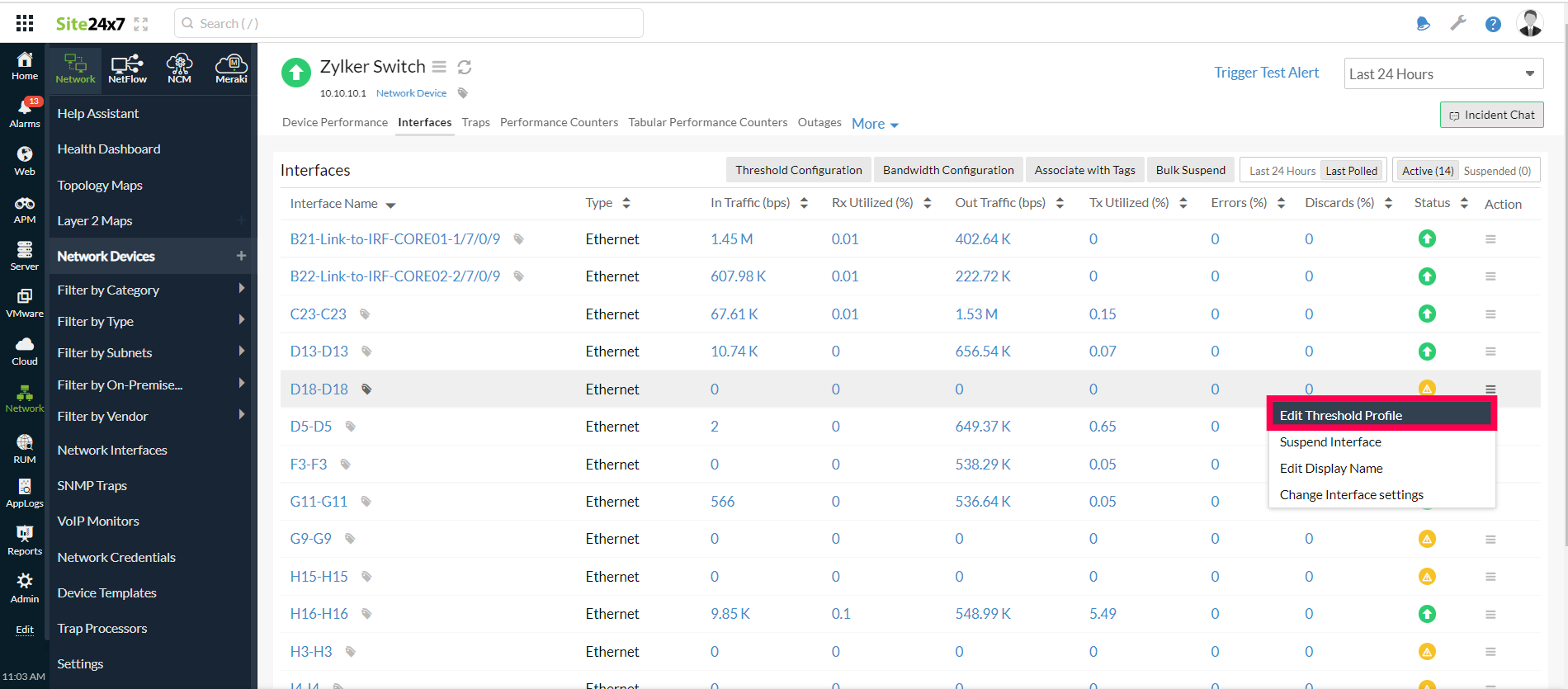
Task: Open Threshold Configuration button
Action: pyautogui.click(x=799, y=170)
